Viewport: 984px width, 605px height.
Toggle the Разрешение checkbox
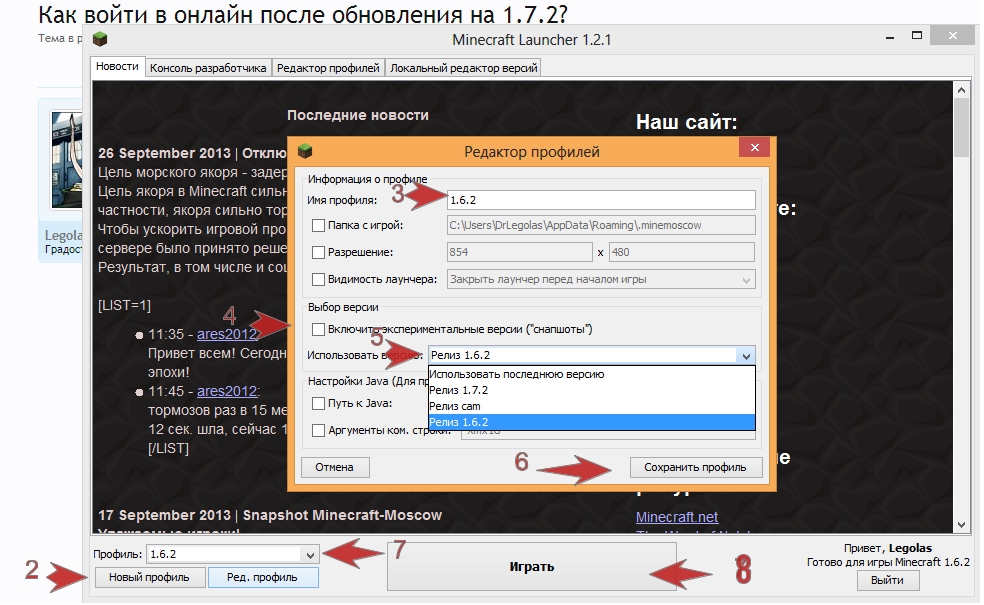319,253
